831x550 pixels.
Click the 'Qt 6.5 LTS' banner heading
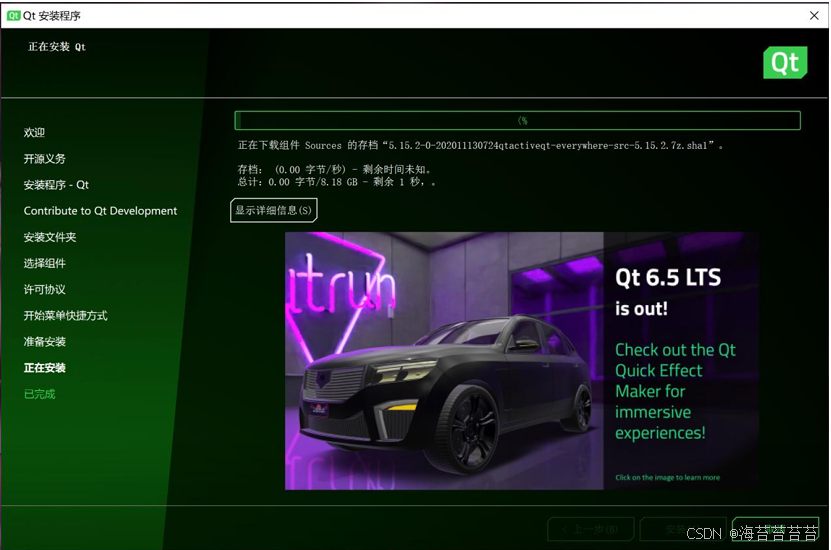coord(668,278)
